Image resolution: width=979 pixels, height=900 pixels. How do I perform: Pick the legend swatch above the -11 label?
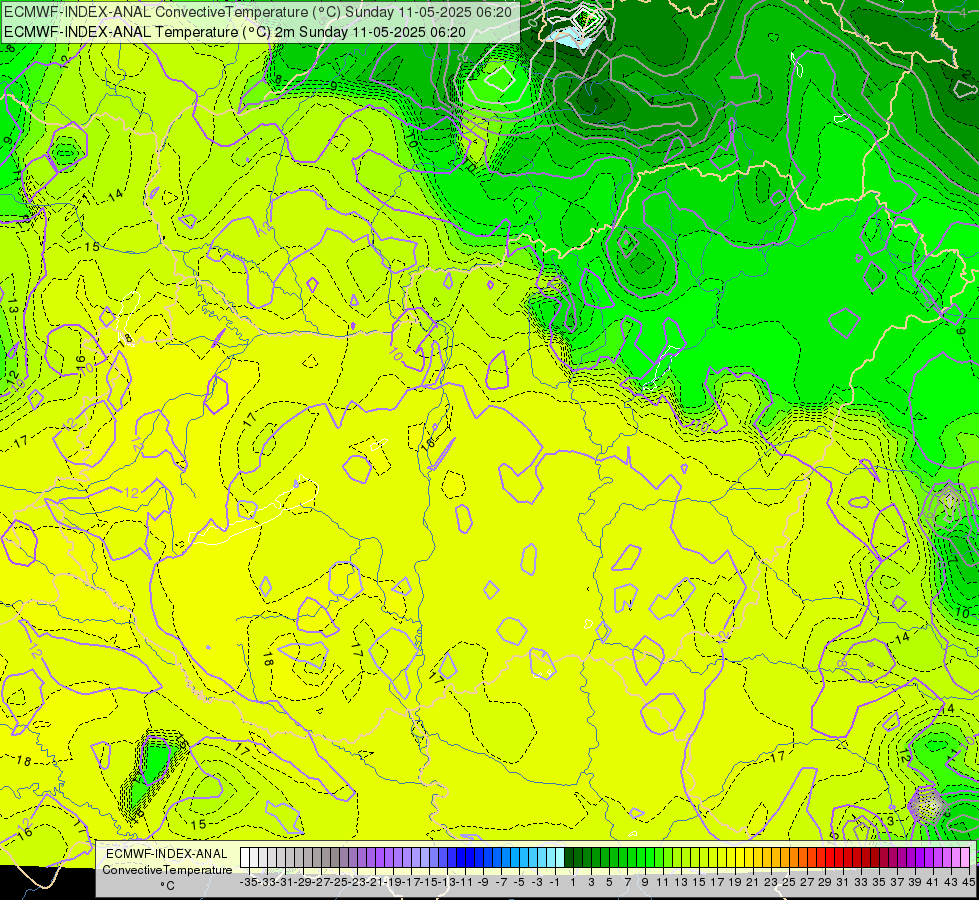(x=461, y=858)
